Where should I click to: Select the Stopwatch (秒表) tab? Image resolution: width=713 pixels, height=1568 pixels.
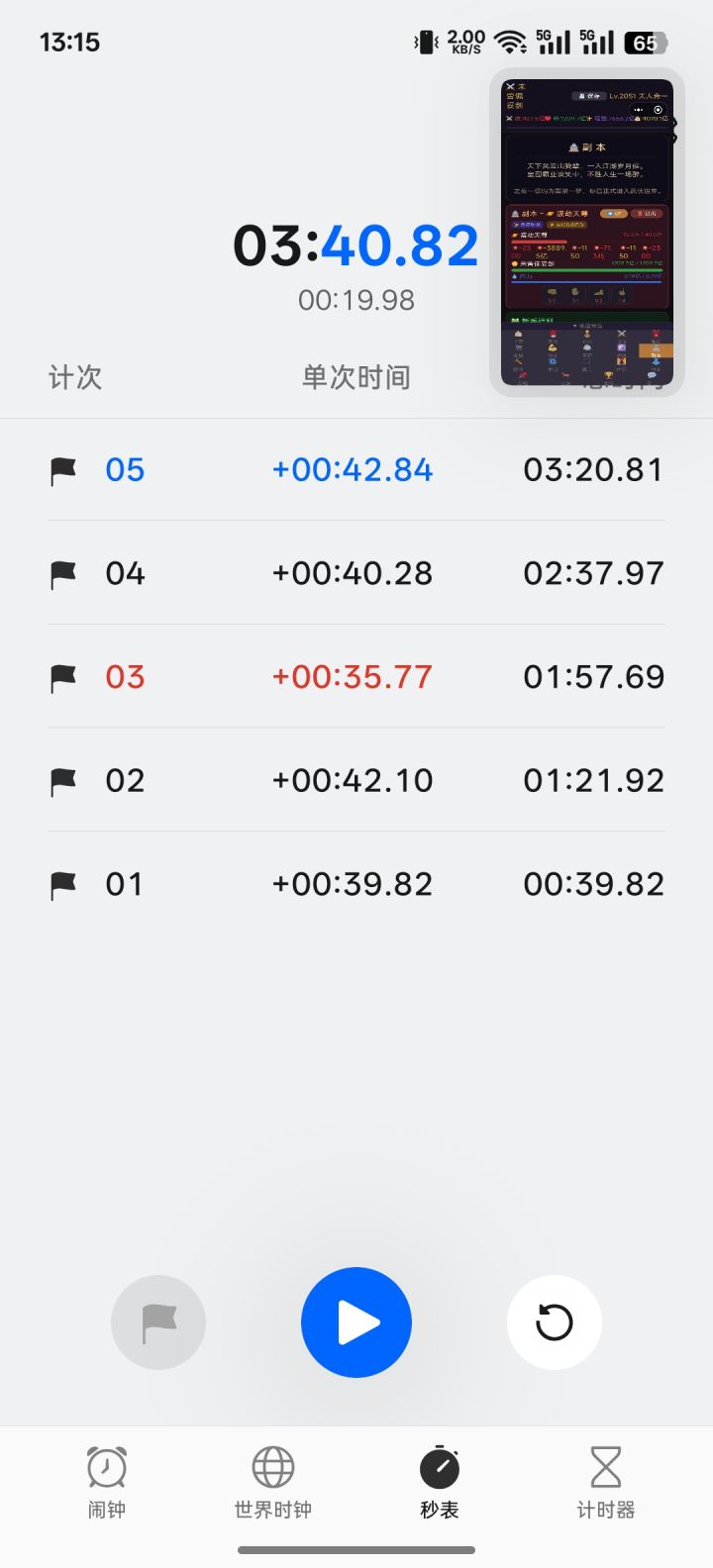440,1482
